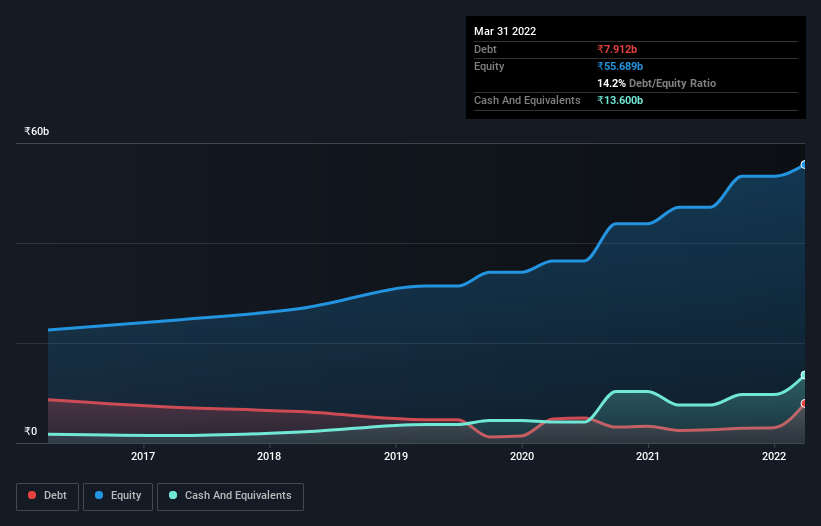Click the 2022 x-axis label
The image size is (821, 526).
774,456
